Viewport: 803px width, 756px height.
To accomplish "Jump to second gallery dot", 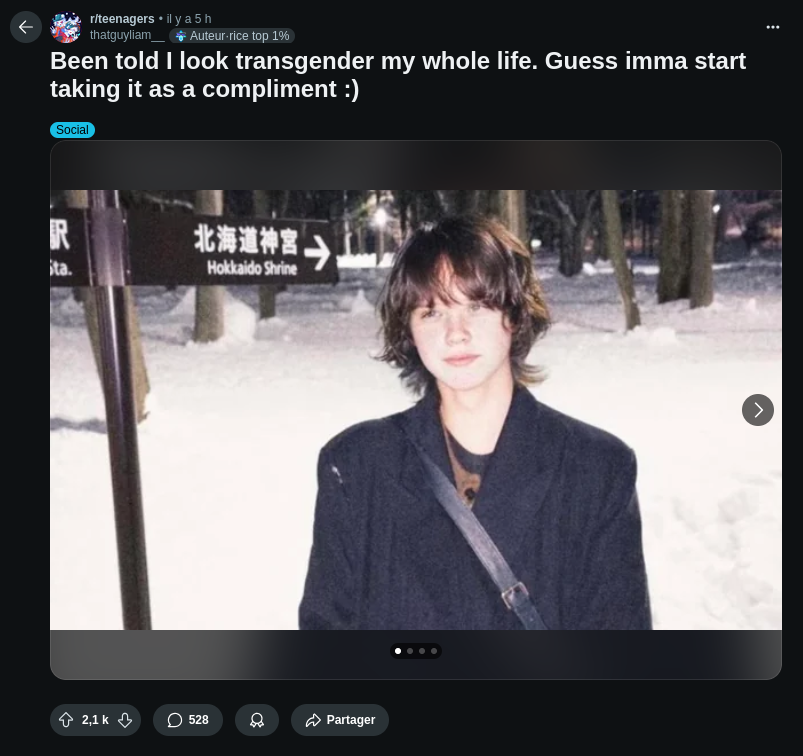I will click(410, 651).
